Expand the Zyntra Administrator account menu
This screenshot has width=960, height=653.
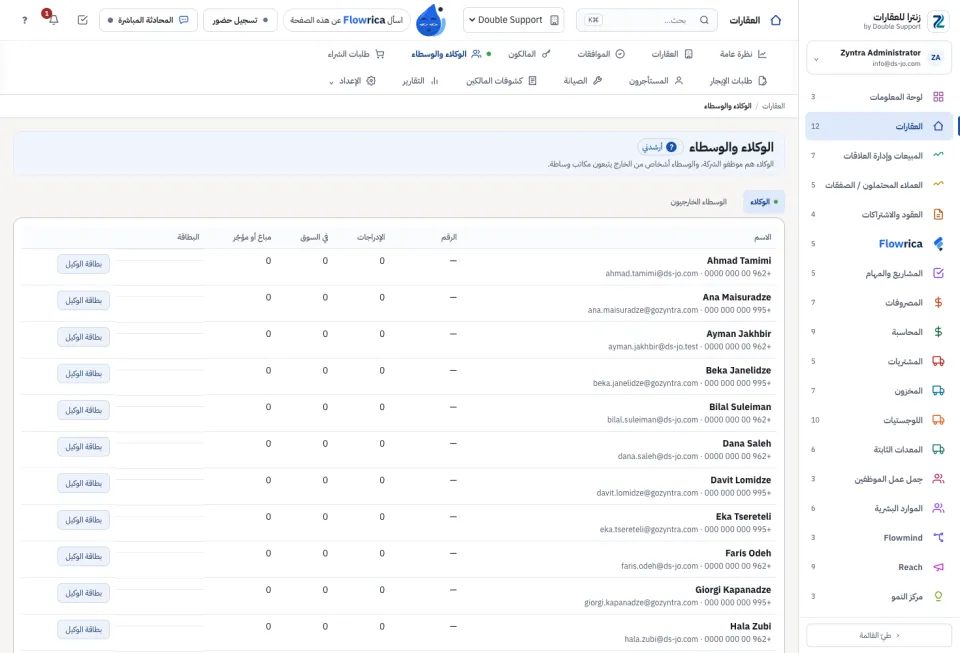[x=879, y=58]
